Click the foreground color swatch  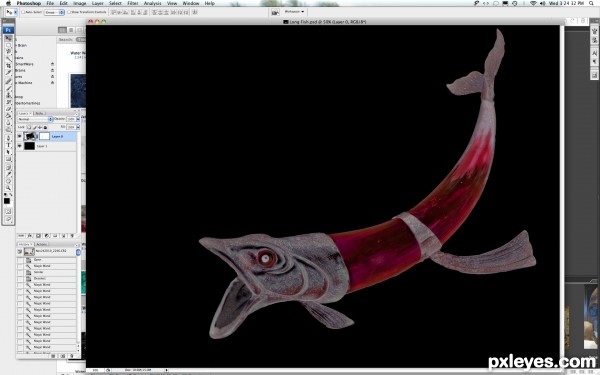7,201
